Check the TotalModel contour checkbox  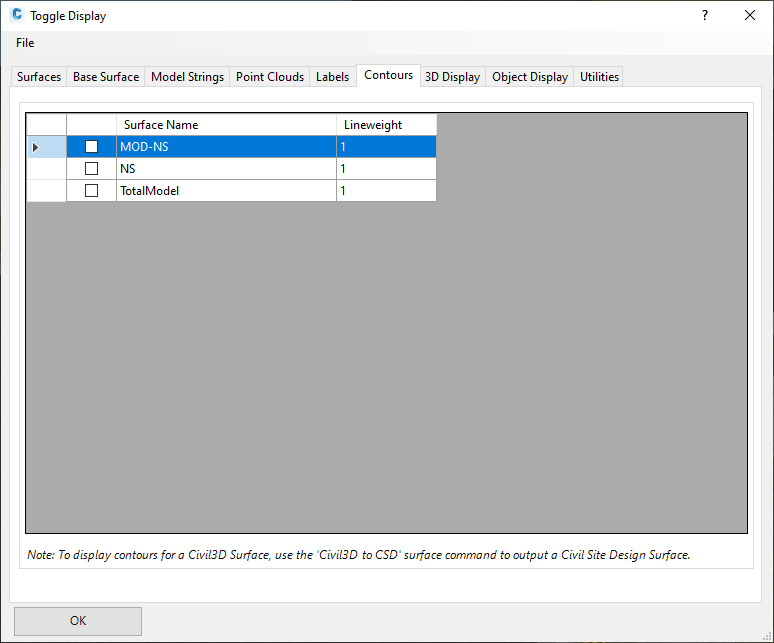pyautogui.click(x=91, y=190)
